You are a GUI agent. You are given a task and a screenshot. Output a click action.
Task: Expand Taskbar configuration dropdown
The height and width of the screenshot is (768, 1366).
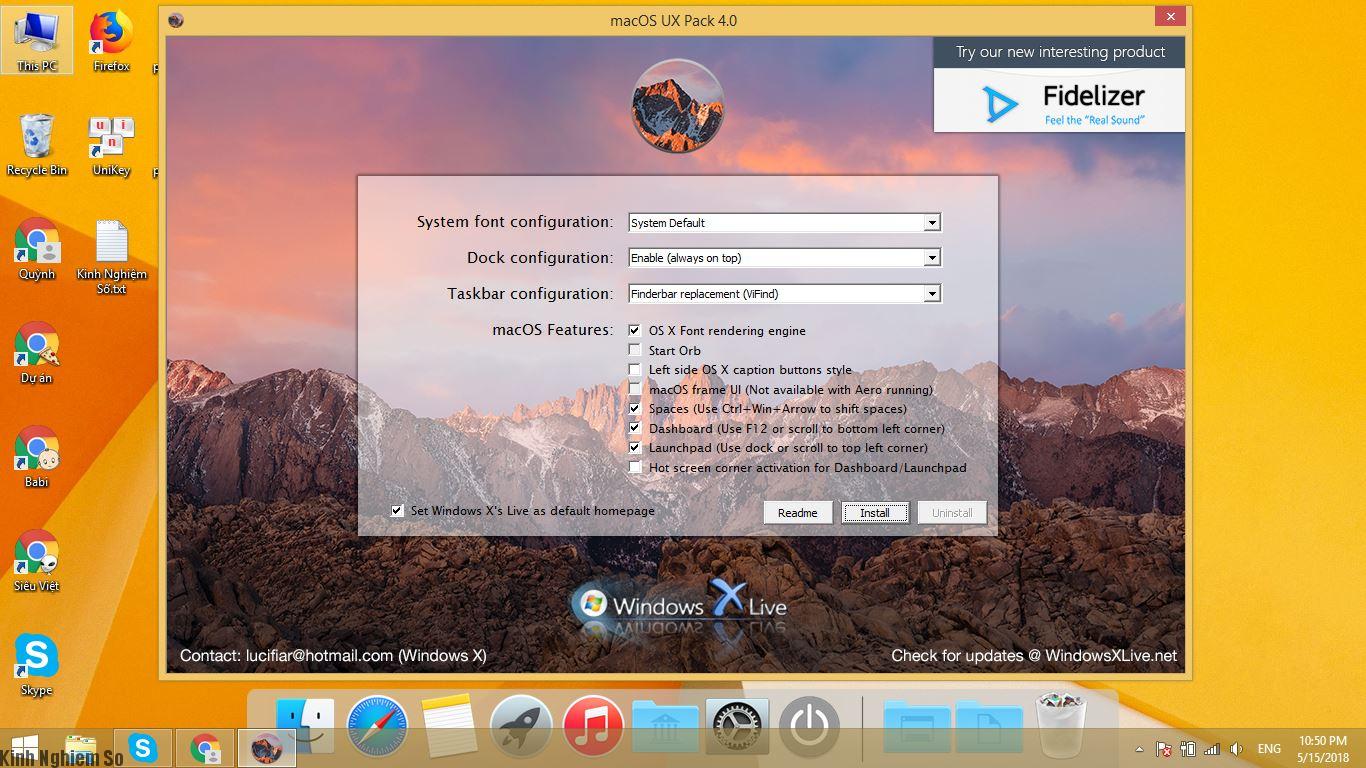[932, 294]
